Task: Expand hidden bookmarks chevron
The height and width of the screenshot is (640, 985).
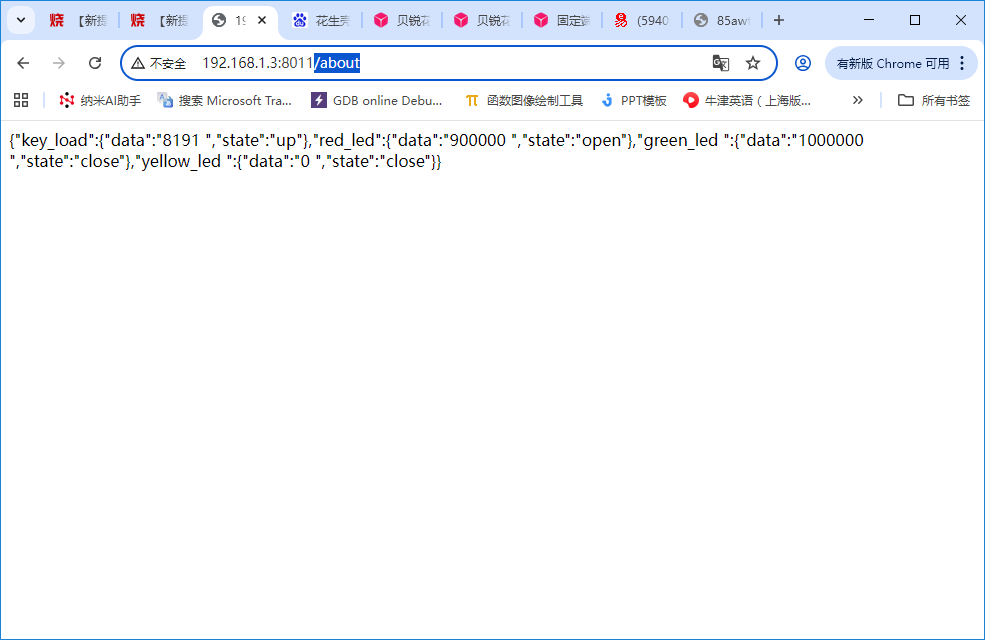Action: 857,100
